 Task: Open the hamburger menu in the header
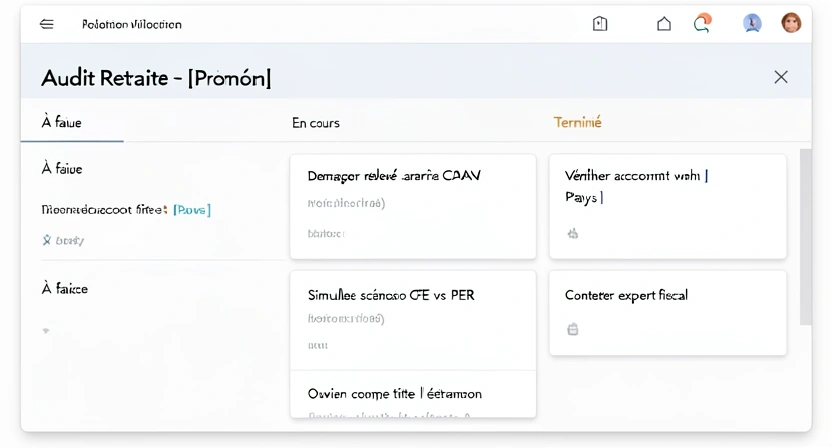(x=47, y=24)
